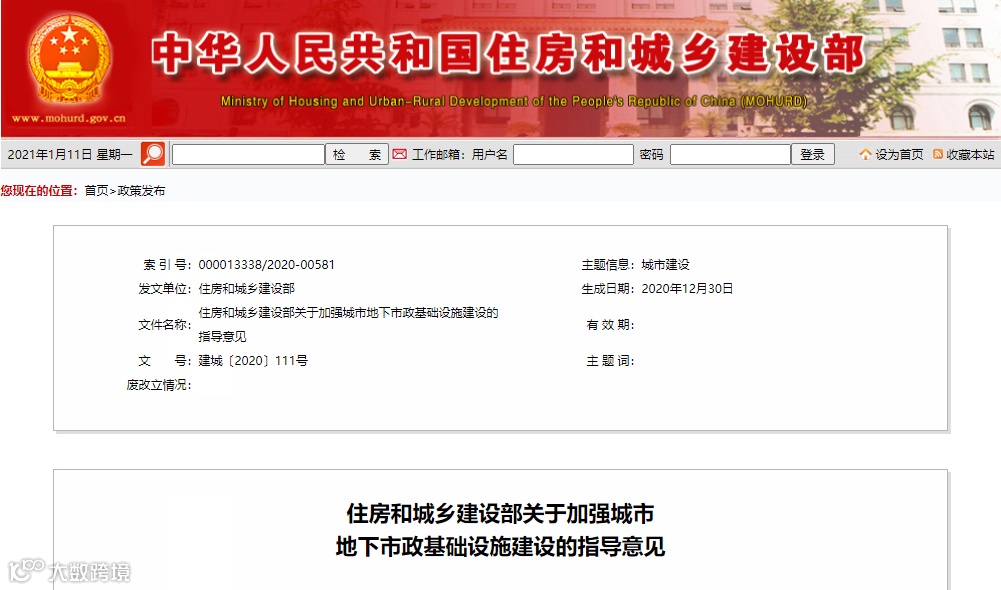This screenshot has width=1001, height=590.
Task: Click the document name text in 文件名称 row
Action: tap(349, 324)
